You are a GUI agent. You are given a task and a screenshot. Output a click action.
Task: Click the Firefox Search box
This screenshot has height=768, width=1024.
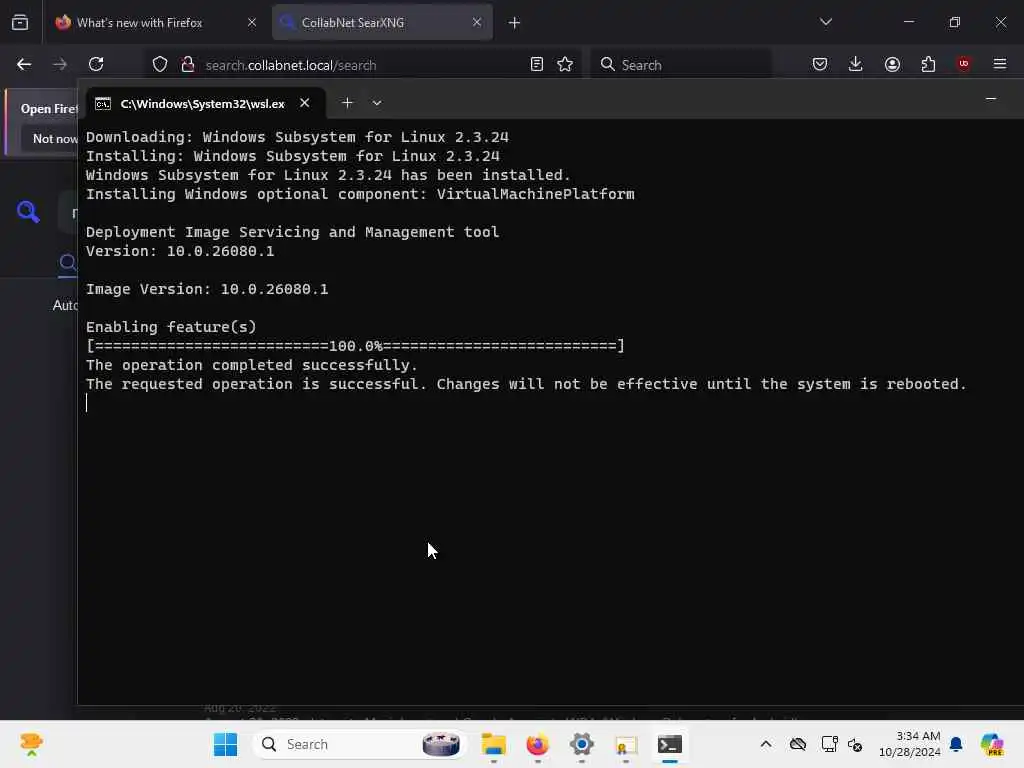[680, 65]
